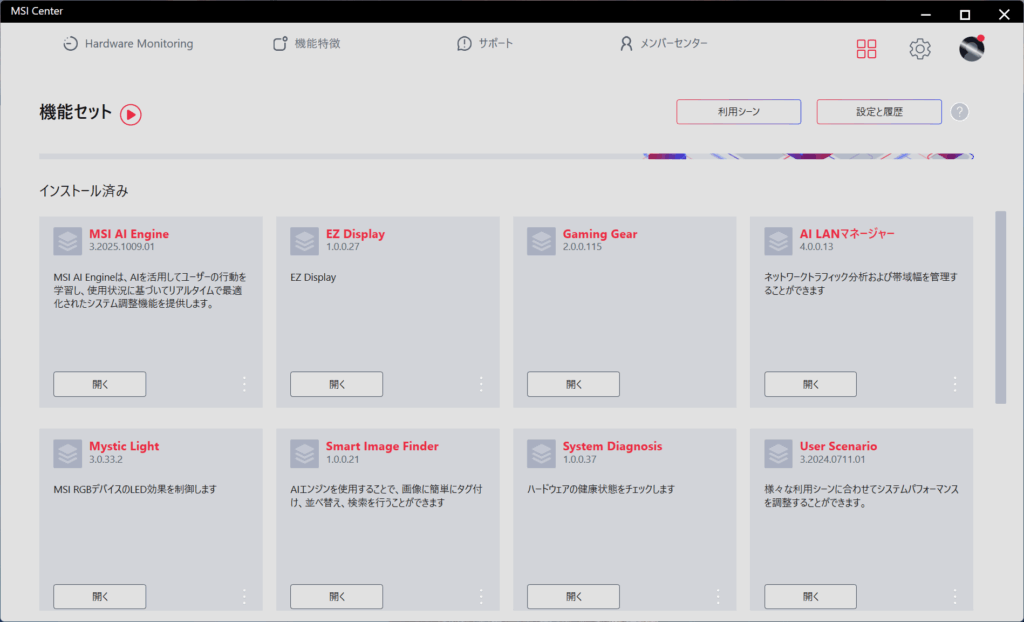Image resolution: width=1024 pixels, height=622 pixels.
Task: Open MSI AI Engine with 開く button
Action: 100,384
